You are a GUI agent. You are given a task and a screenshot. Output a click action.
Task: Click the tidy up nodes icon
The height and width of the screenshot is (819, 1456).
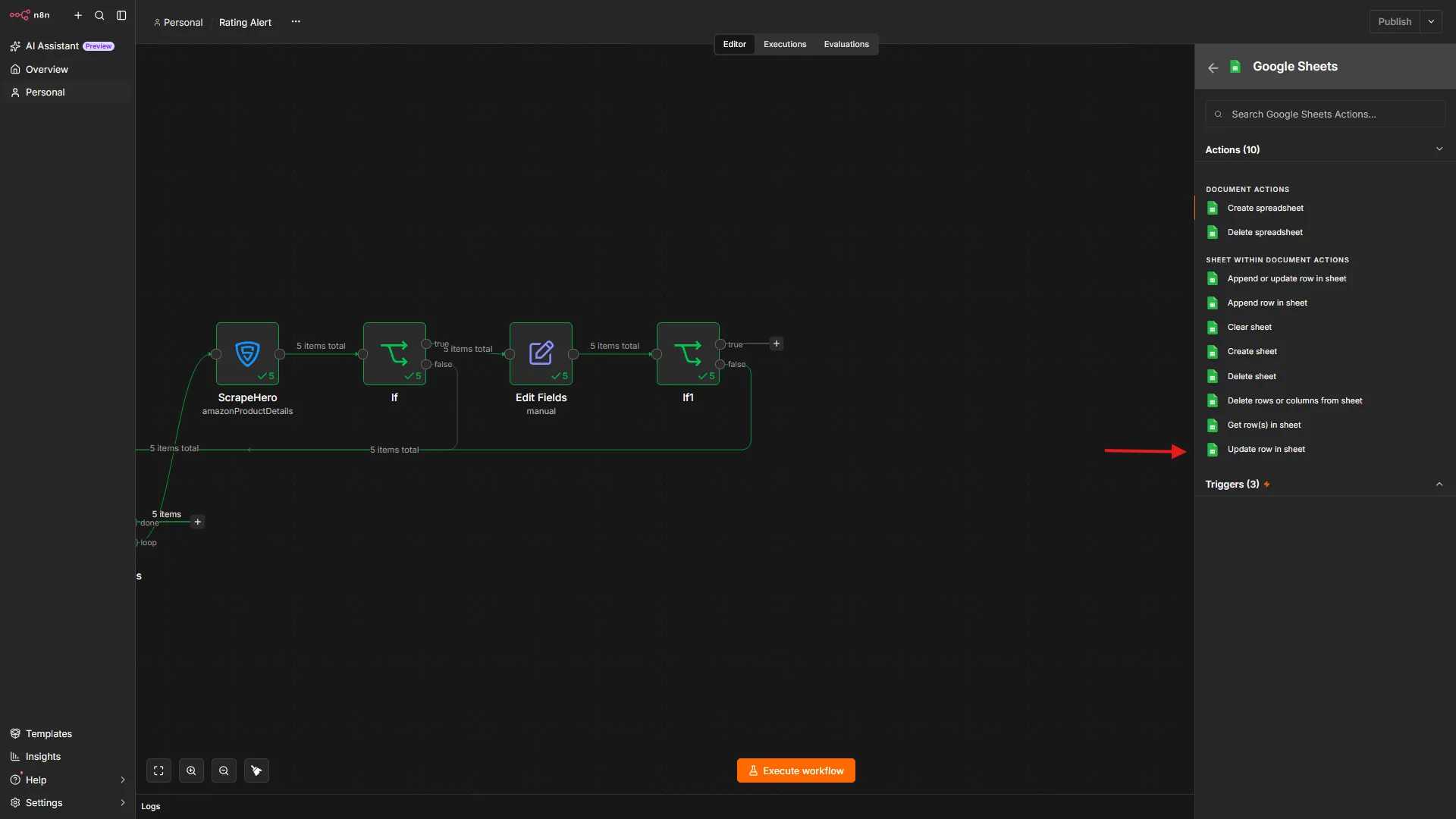(x=256, y=770)
